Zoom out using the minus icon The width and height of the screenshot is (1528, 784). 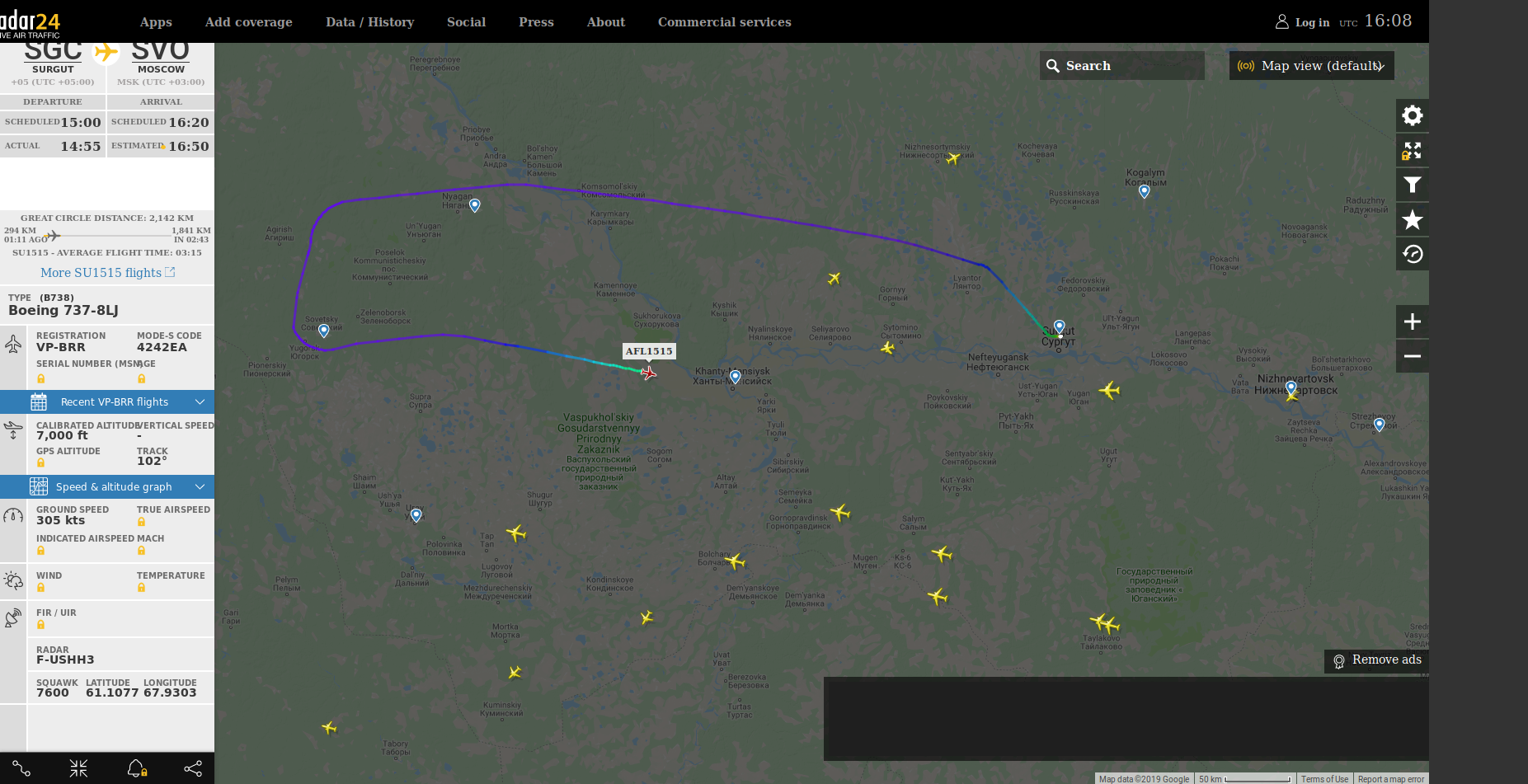pos(1412,355)
